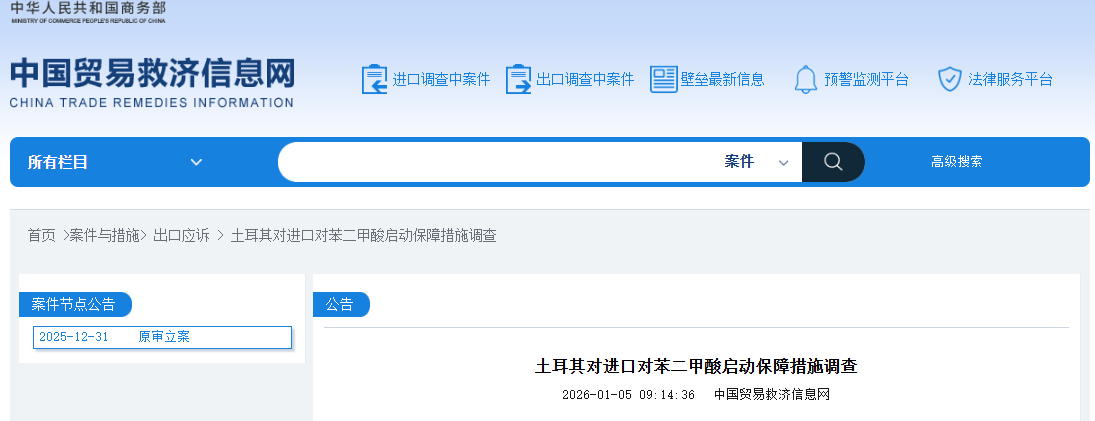
Task: Click the Ministry of Commerce header logo
Action: (x=88, y=12)
